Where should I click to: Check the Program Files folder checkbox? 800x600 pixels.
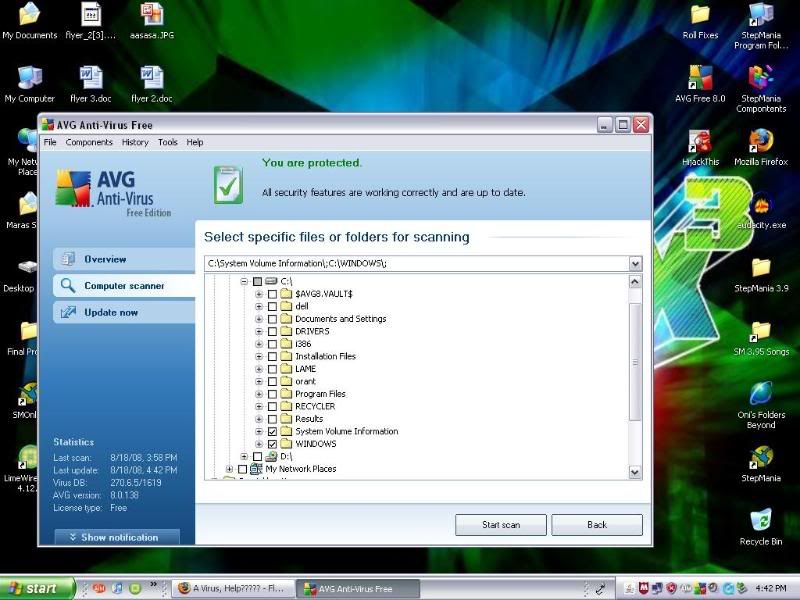(272, 394)
